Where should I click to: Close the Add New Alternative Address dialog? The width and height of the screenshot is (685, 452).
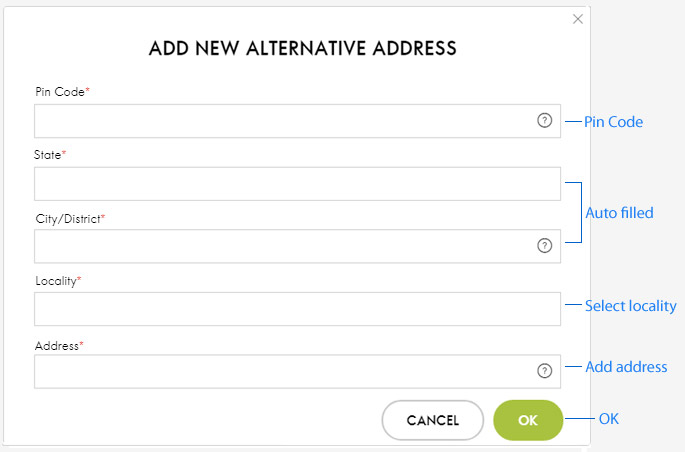point(578,19)
